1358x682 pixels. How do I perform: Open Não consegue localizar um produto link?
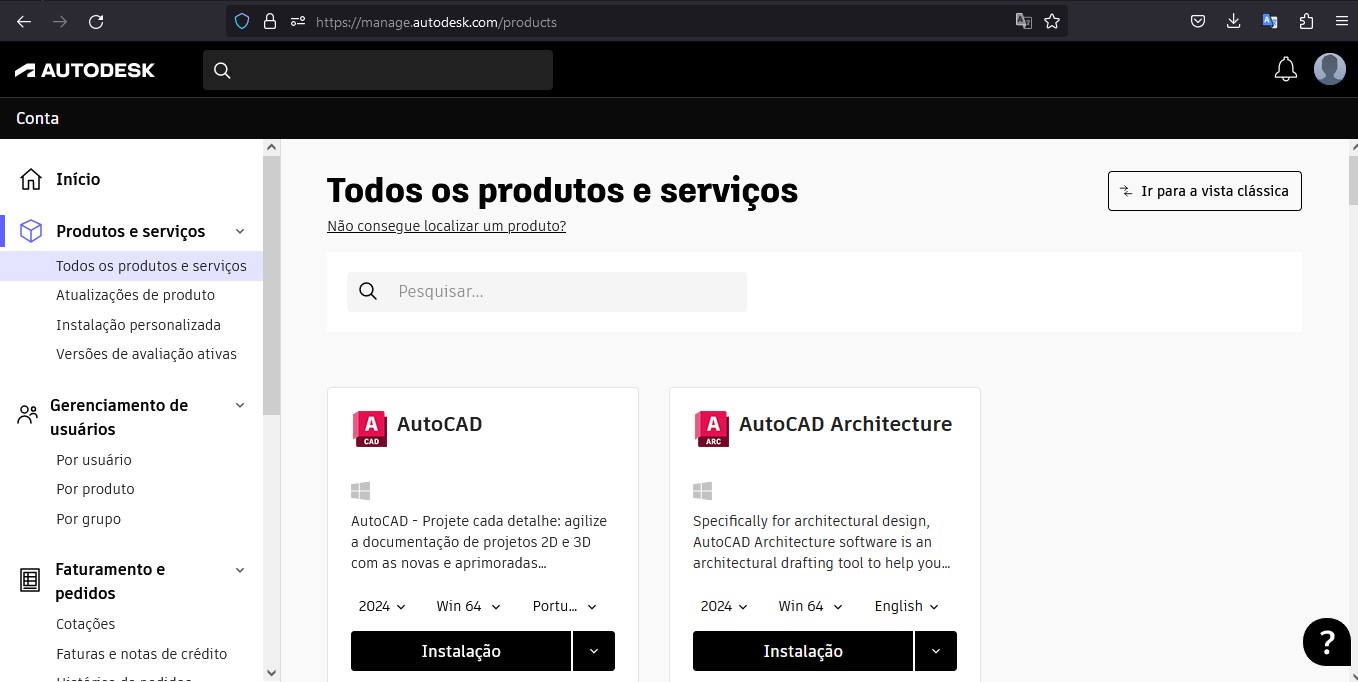pos(446,226)
